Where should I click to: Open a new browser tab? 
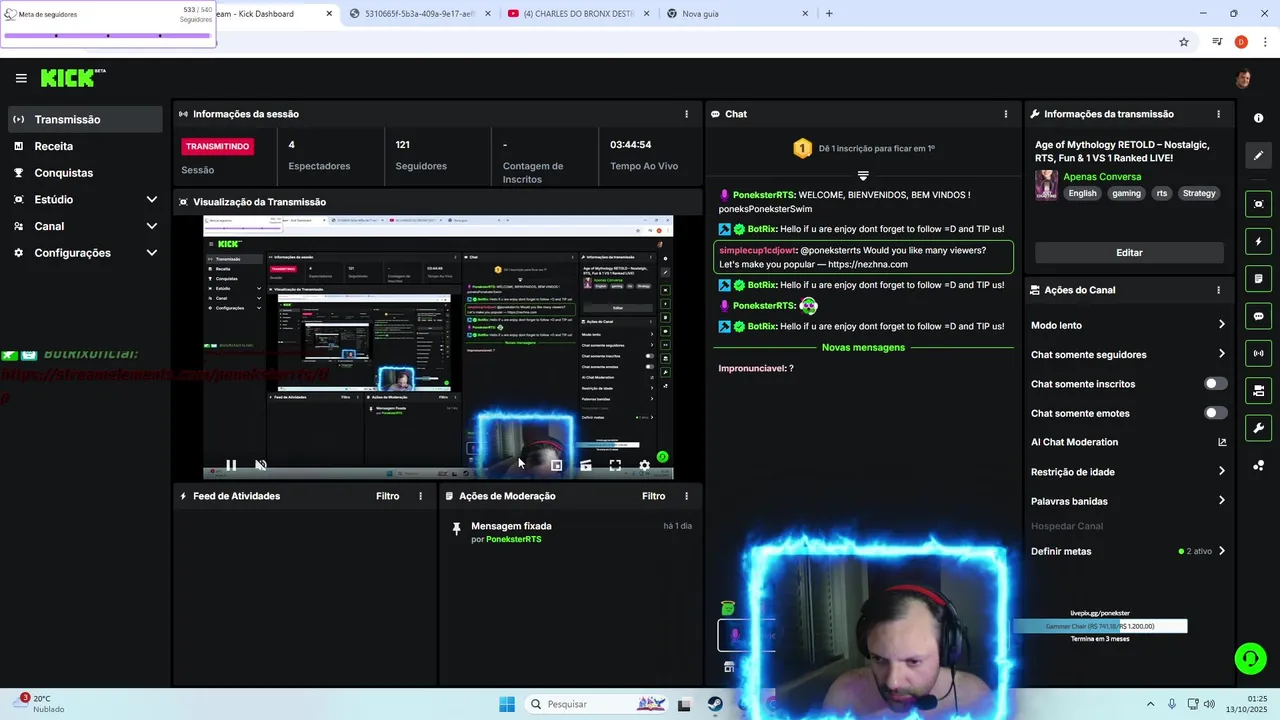829,14
